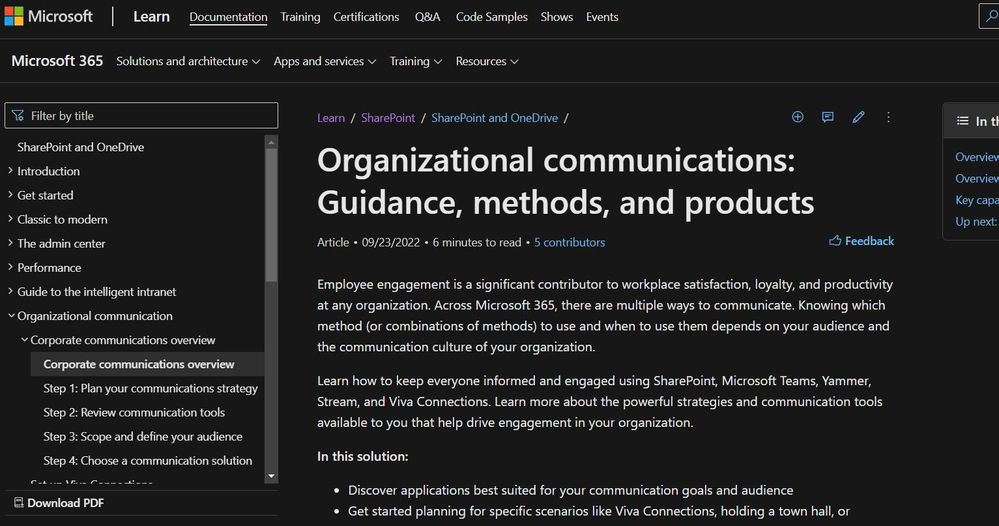Click the Filter by title field
The width and height of the screenshot is (999, 526).
pyautogui.click(x=141, y=116)
